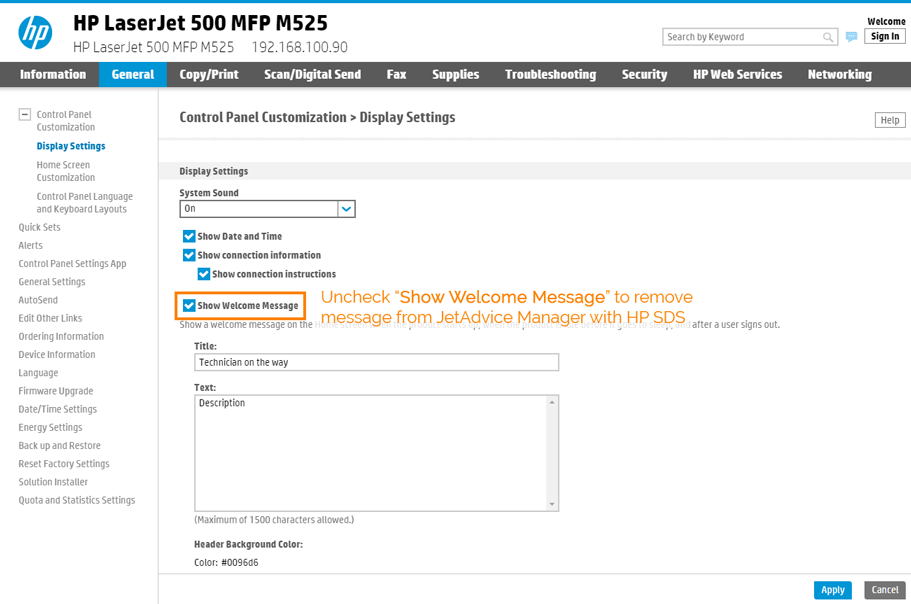Open the Copy/Print tab
This screenshot has width=911, height=604.
tap(209, 75)
